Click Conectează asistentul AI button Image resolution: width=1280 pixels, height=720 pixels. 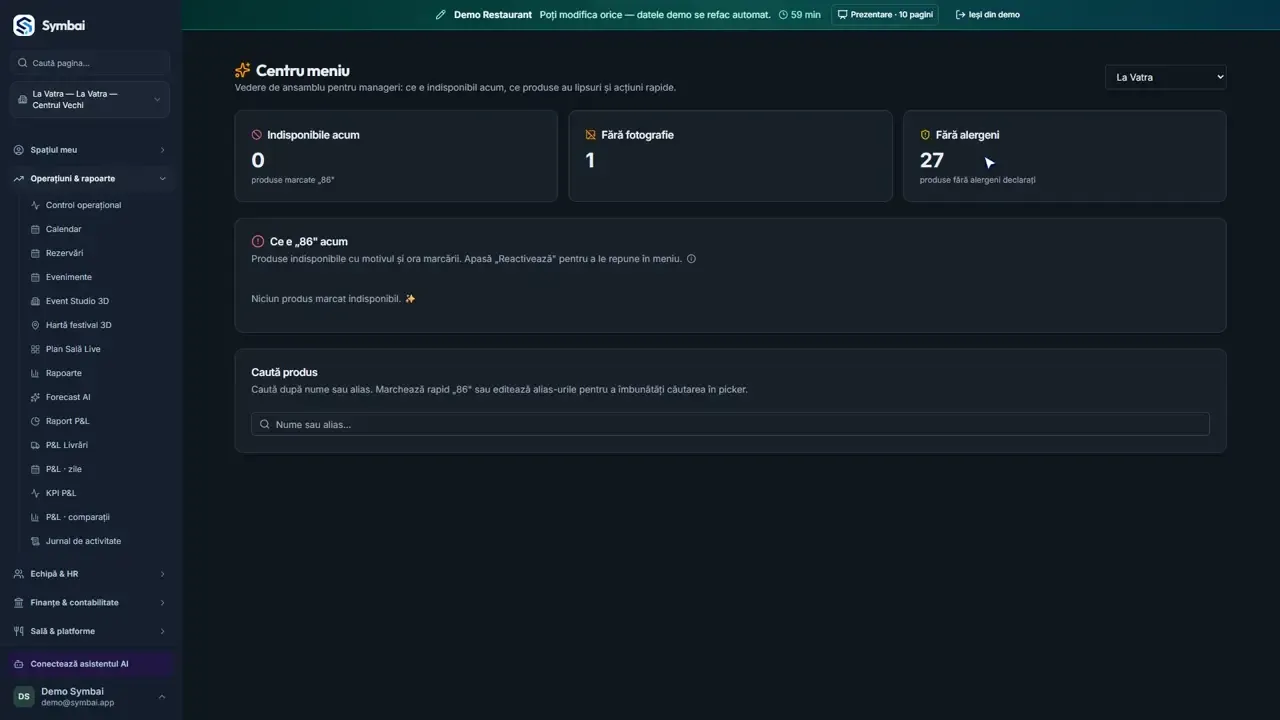point(90,664)
